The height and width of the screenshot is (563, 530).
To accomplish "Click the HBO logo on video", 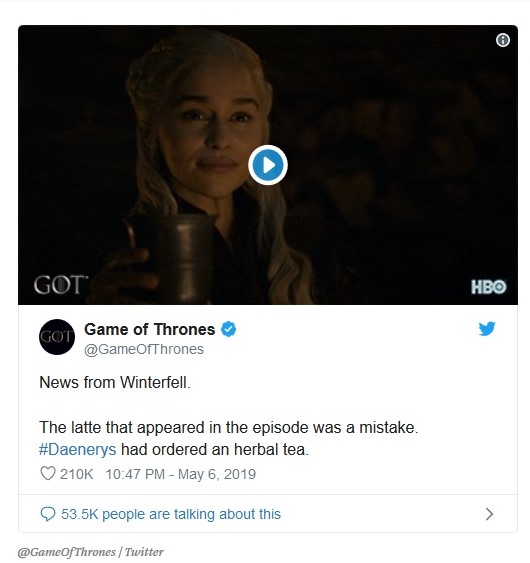I will pyautogui.click(x=489, y=287).
